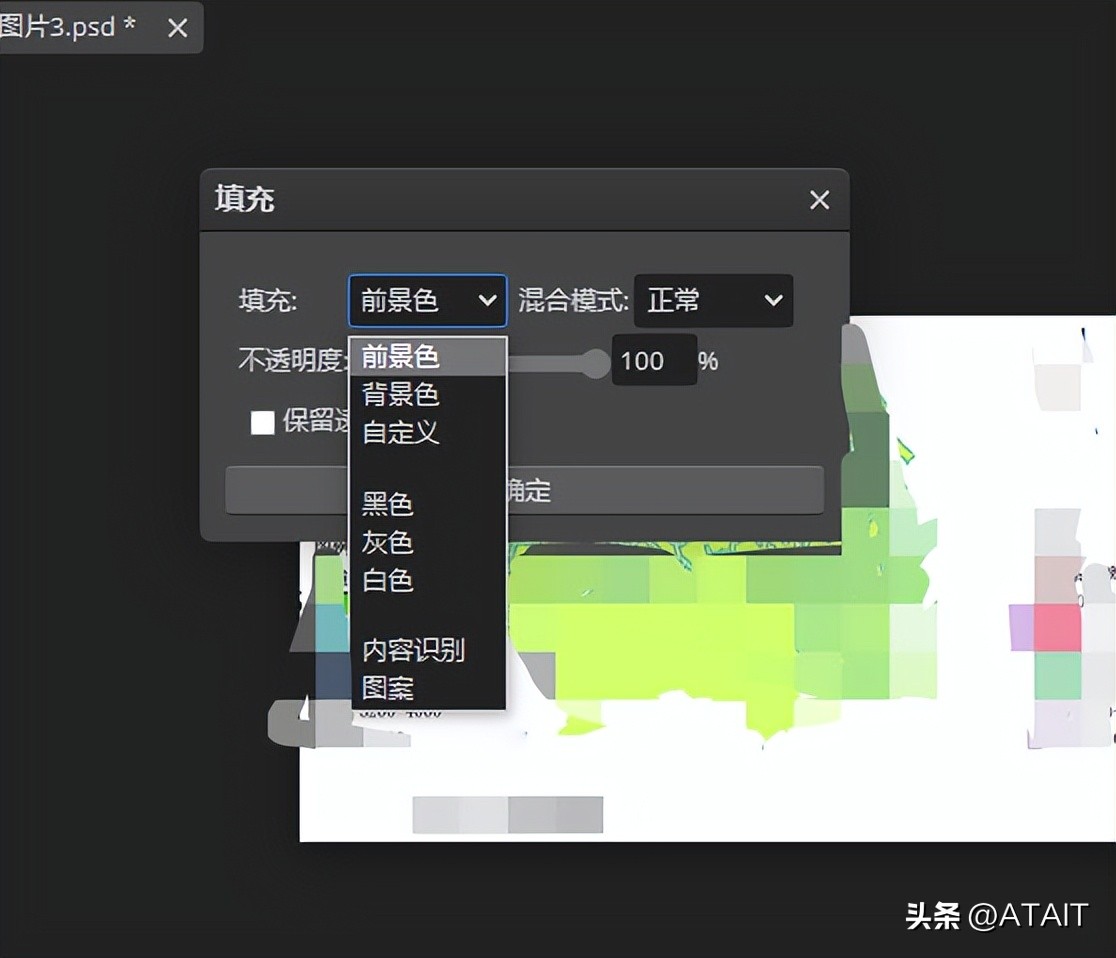Close the 图片3.psd tab via its X
1116x958 pixels.
(x=177, y=28)
